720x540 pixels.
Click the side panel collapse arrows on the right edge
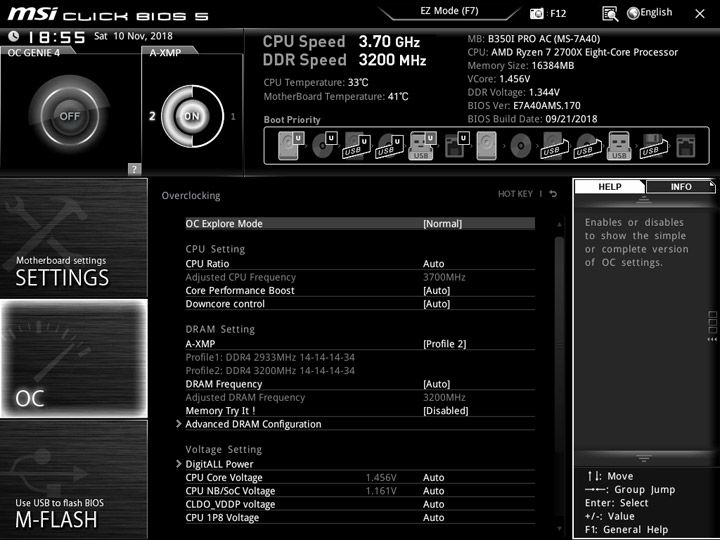712,339
